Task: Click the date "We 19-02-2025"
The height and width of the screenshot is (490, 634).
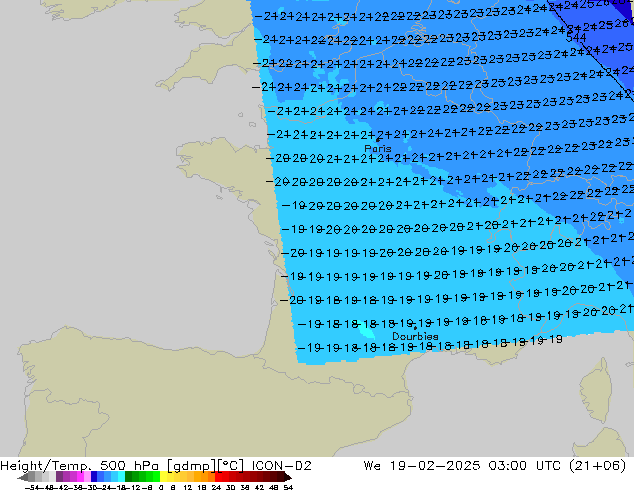Action: 422,466
